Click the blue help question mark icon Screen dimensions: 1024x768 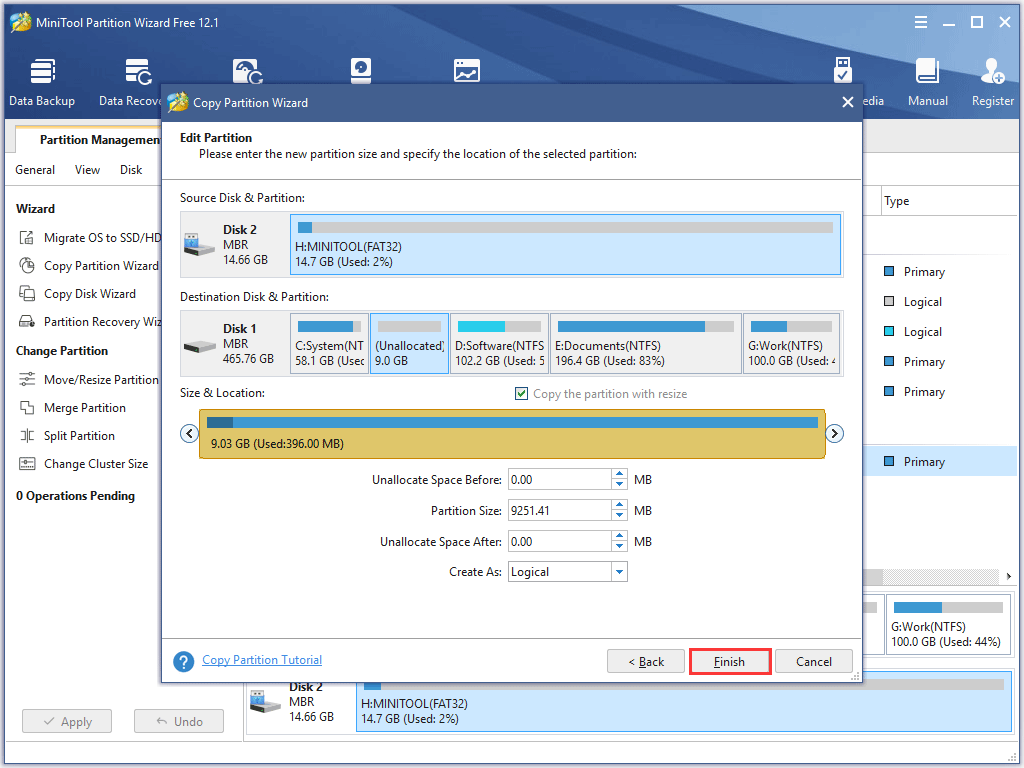click(x=184, y=661)
